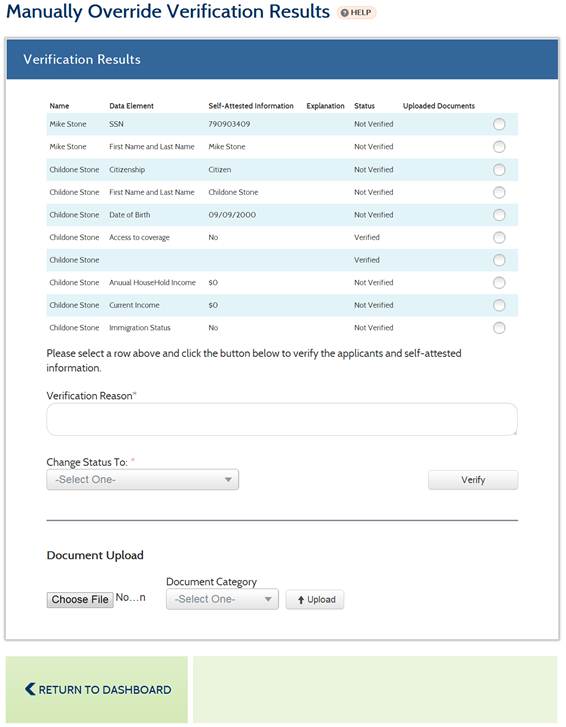
Task: Click the Name column header
Action: coord(59,106)
